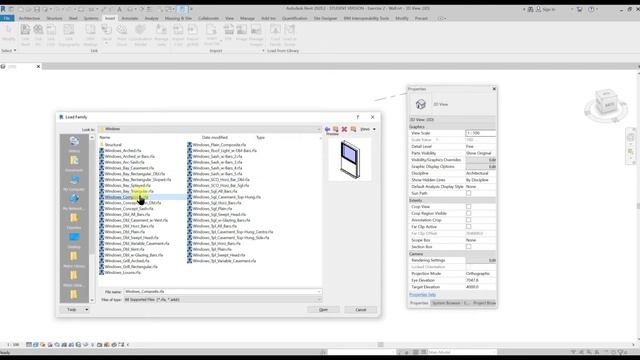Open the Properties help link
This screenshot has width=640, height=360.
pyautogui.click(x=422, y=295)
